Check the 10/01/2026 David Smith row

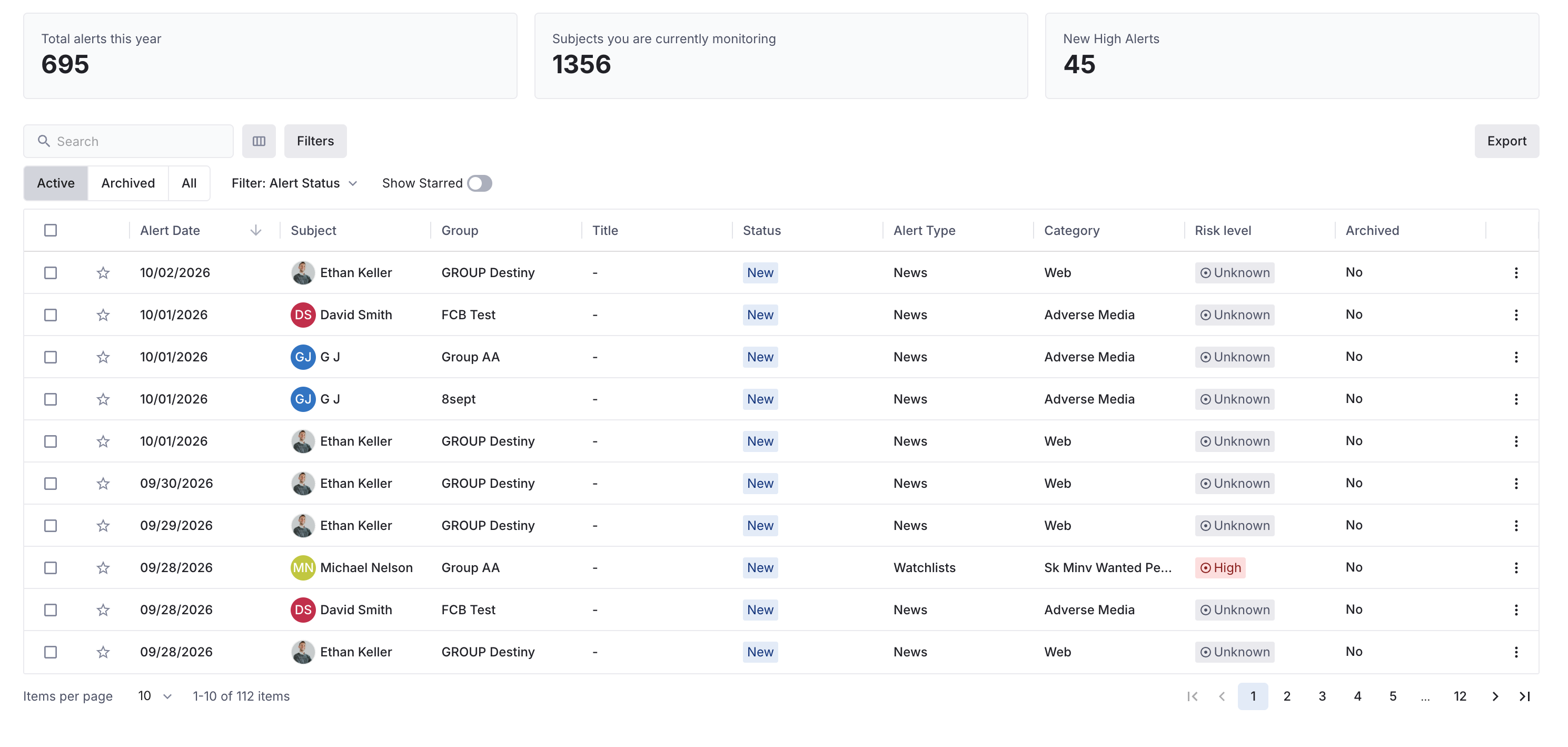pyautogui.click(x=51, y=314)
